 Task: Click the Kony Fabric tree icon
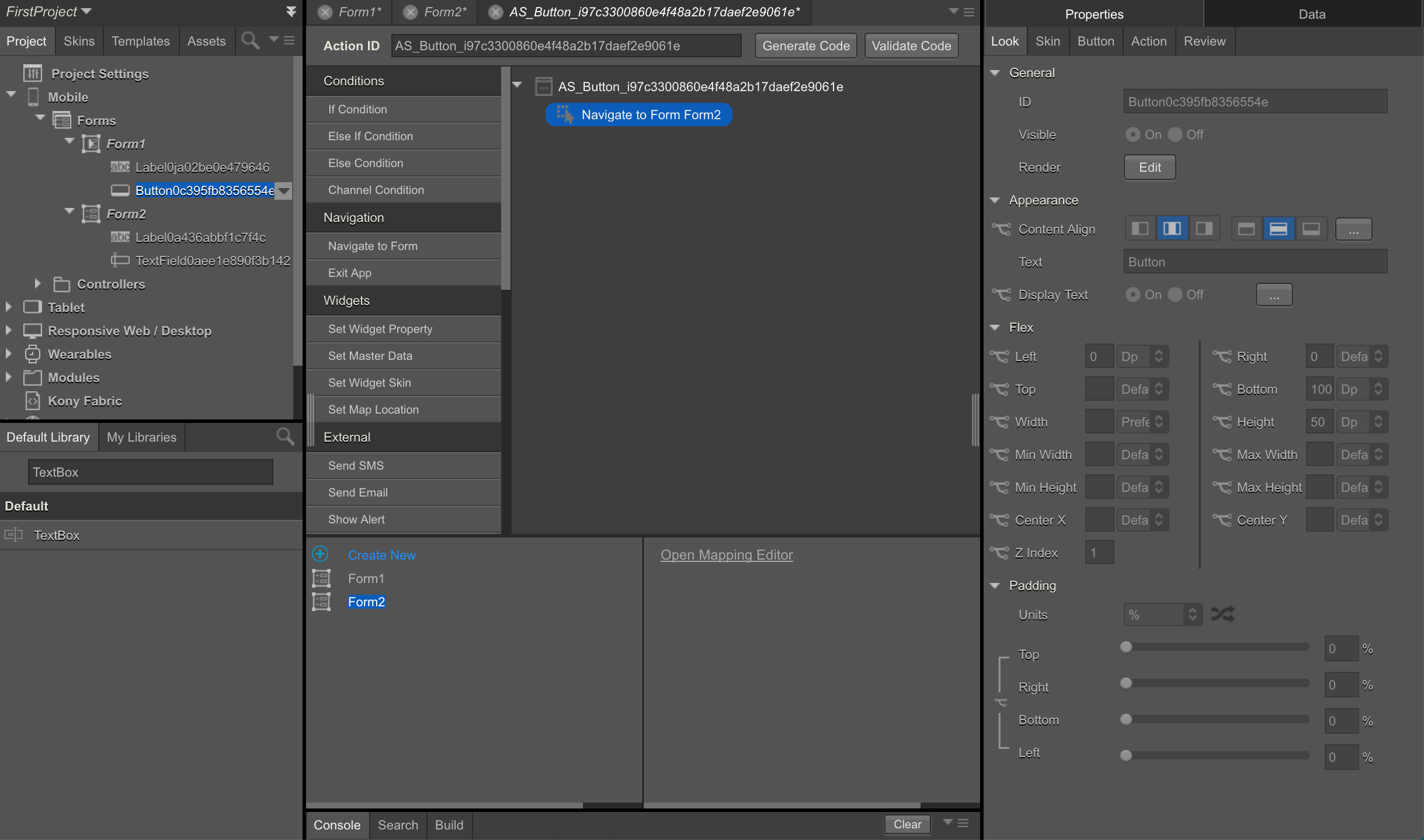33,401
